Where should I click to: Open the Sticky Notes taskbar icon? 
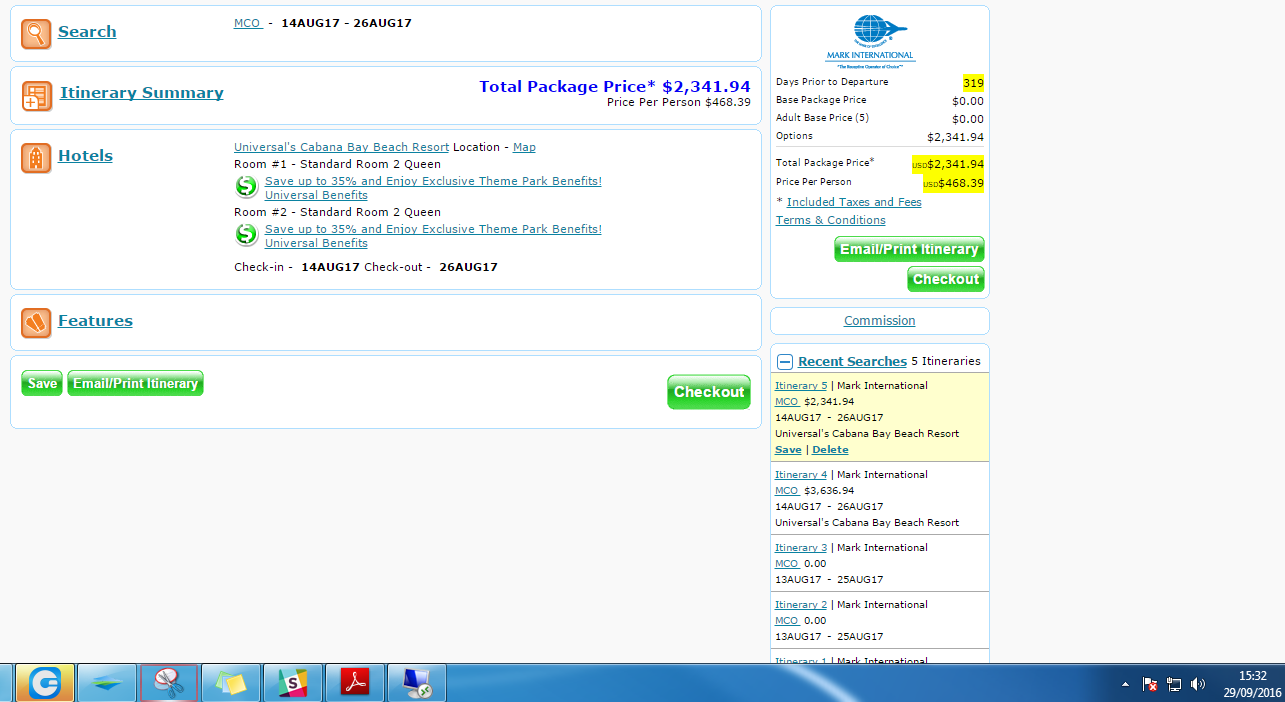pyautogui.click(x=230, y=683)
